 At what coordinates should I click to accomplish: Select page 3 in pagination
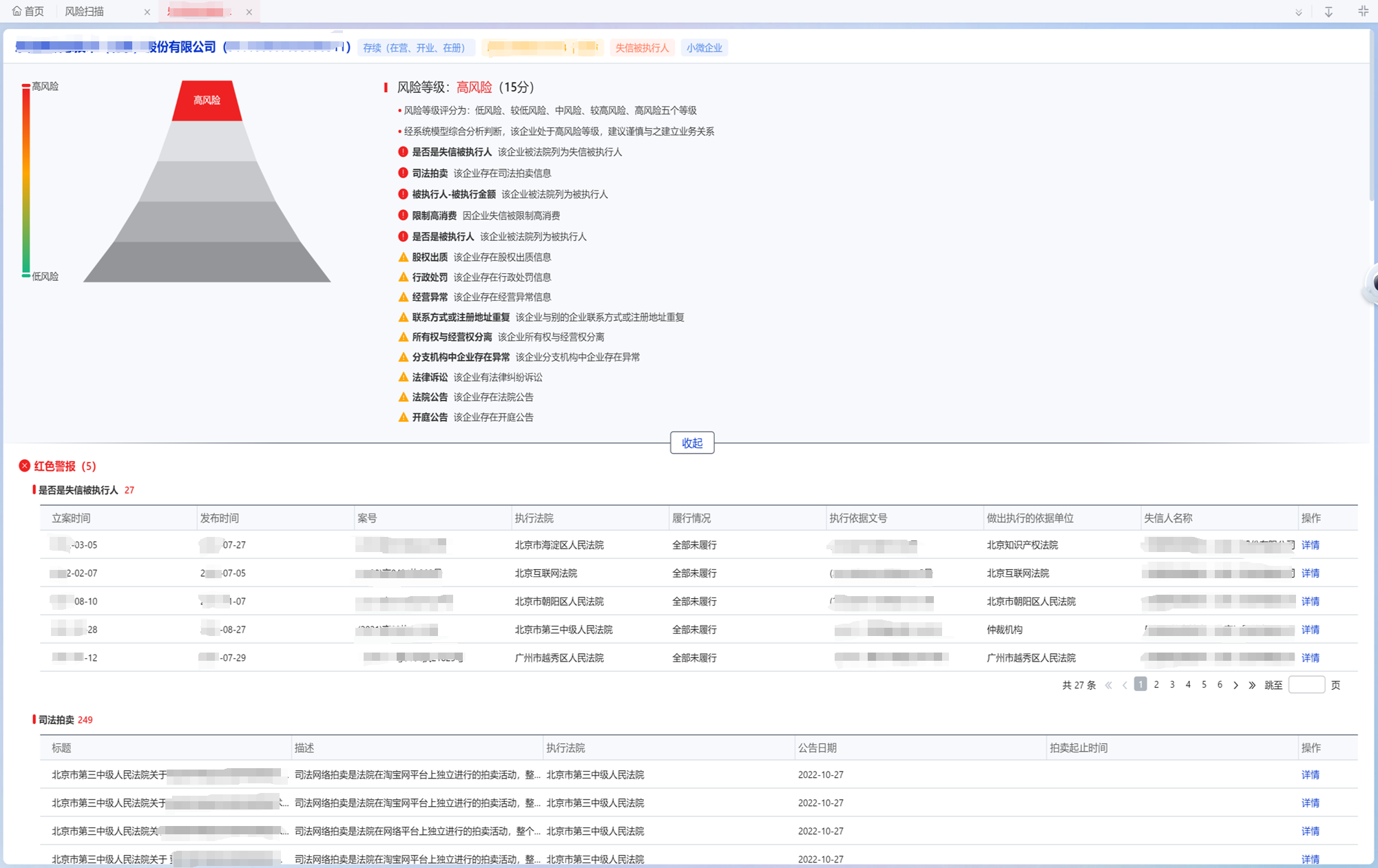tap(1172, 684)
